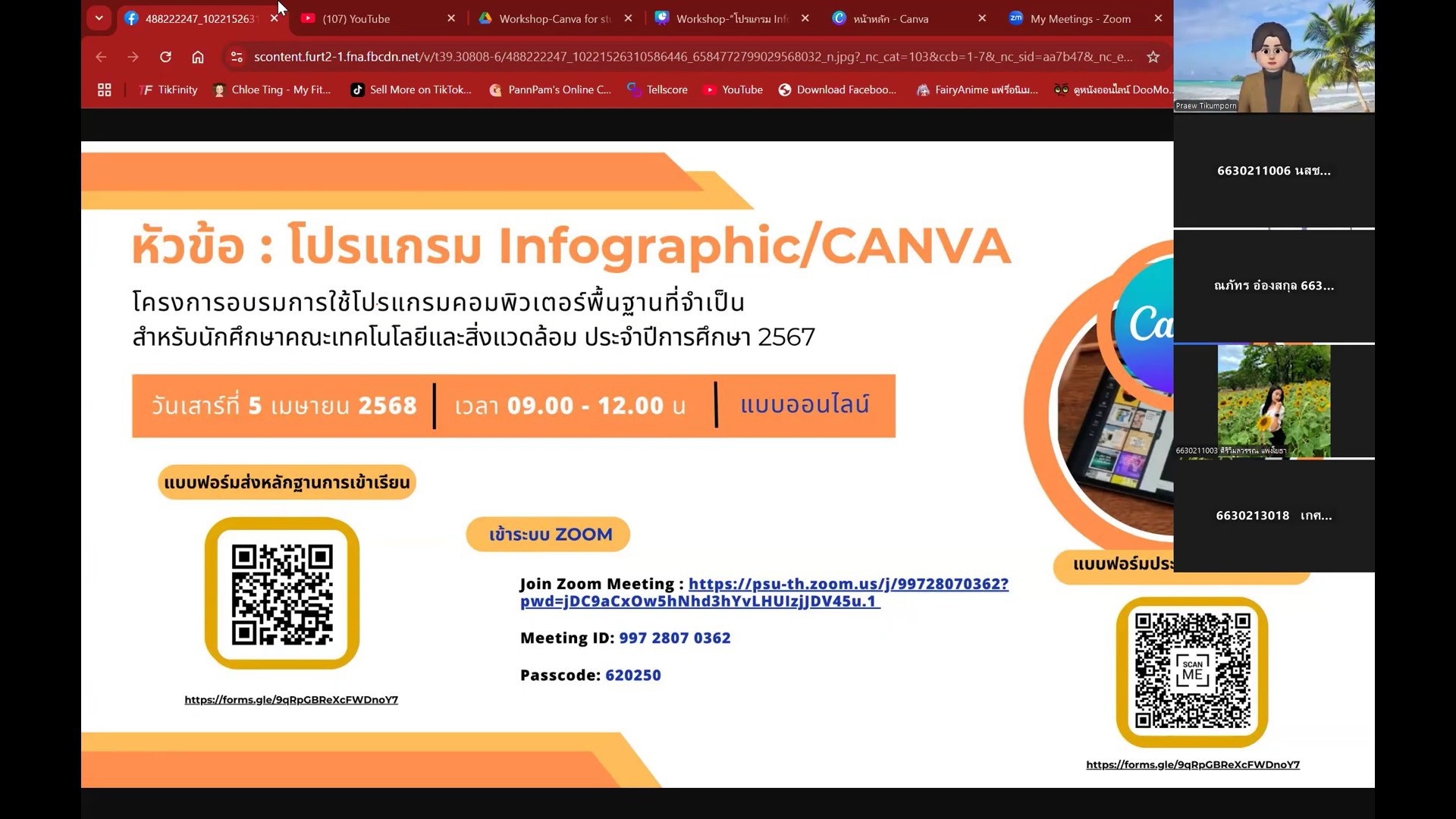Go forward to next page
This screenshot has width=1456, height=819.
pyautogui.click(x=133, y=57)
